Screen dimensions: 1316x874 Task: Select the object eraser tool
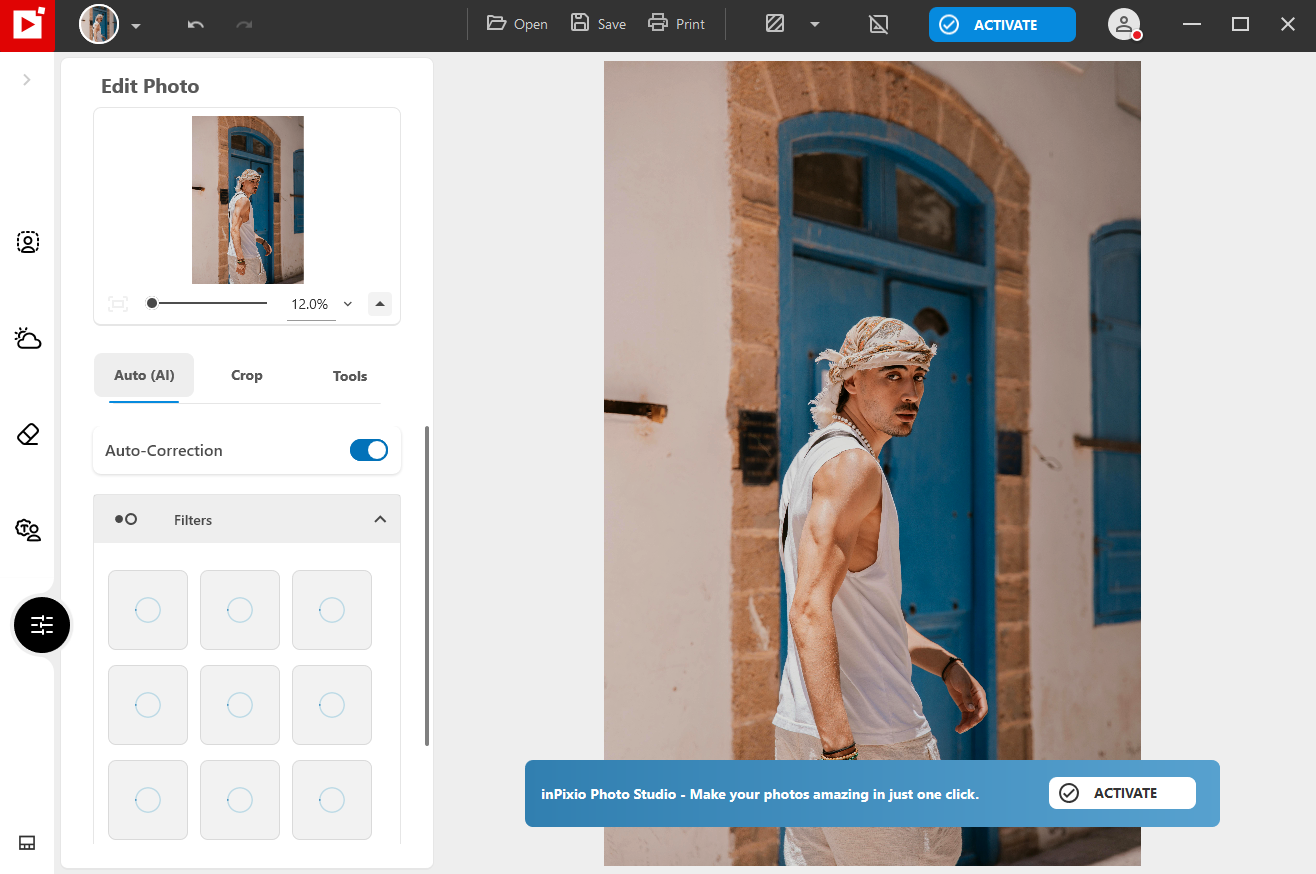pyautogui.click(x=27, y=434)
